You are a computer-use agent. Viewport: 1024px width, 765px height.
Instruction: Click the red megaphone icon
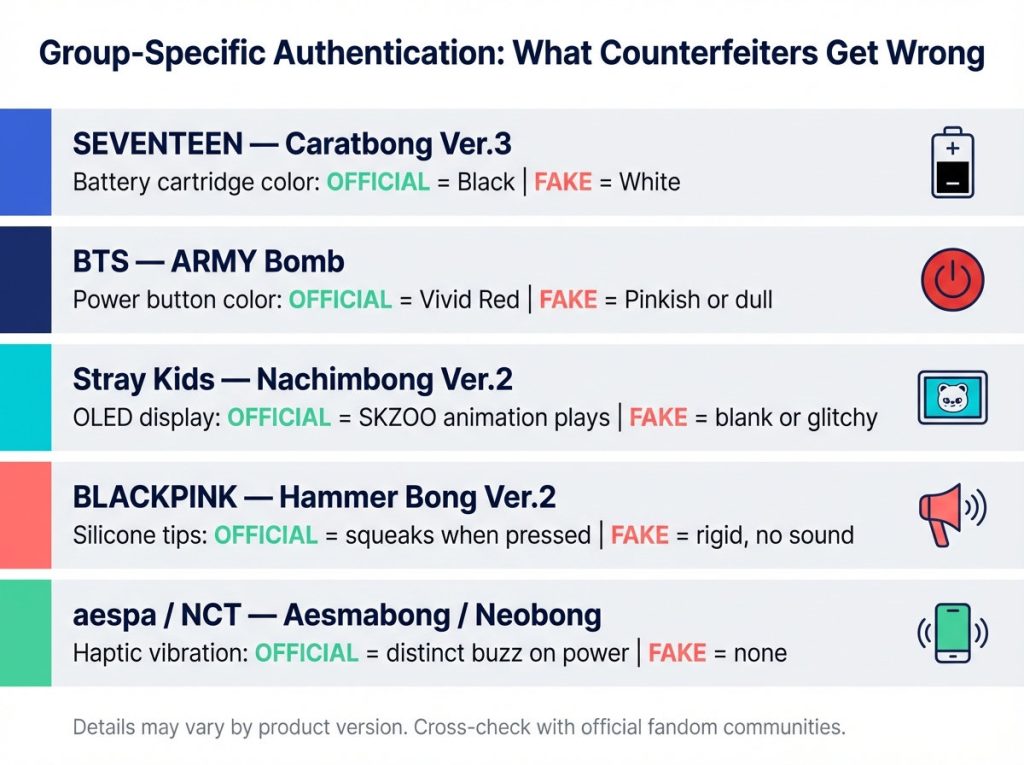948,514
